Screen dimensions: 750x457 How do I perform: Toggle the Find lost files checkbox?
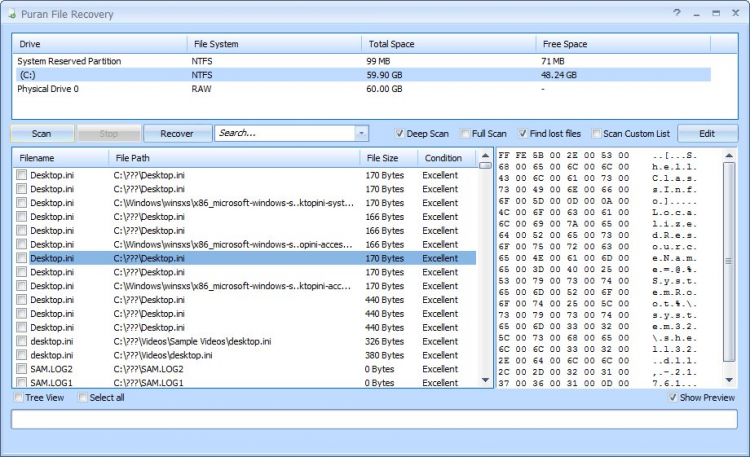point(523,133)
